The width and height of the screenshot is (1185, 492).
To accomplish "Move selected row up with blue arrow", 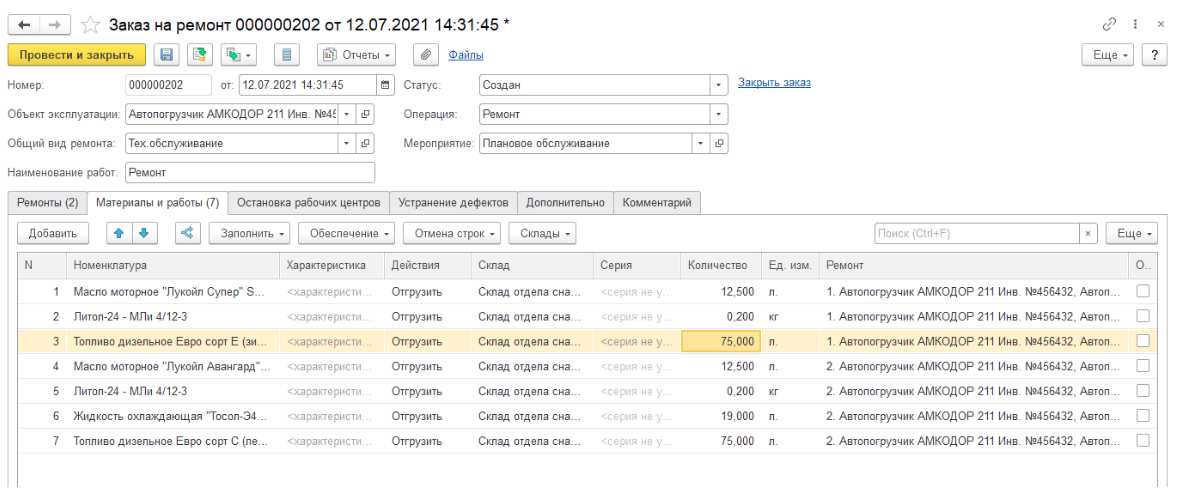I will 119,234.
